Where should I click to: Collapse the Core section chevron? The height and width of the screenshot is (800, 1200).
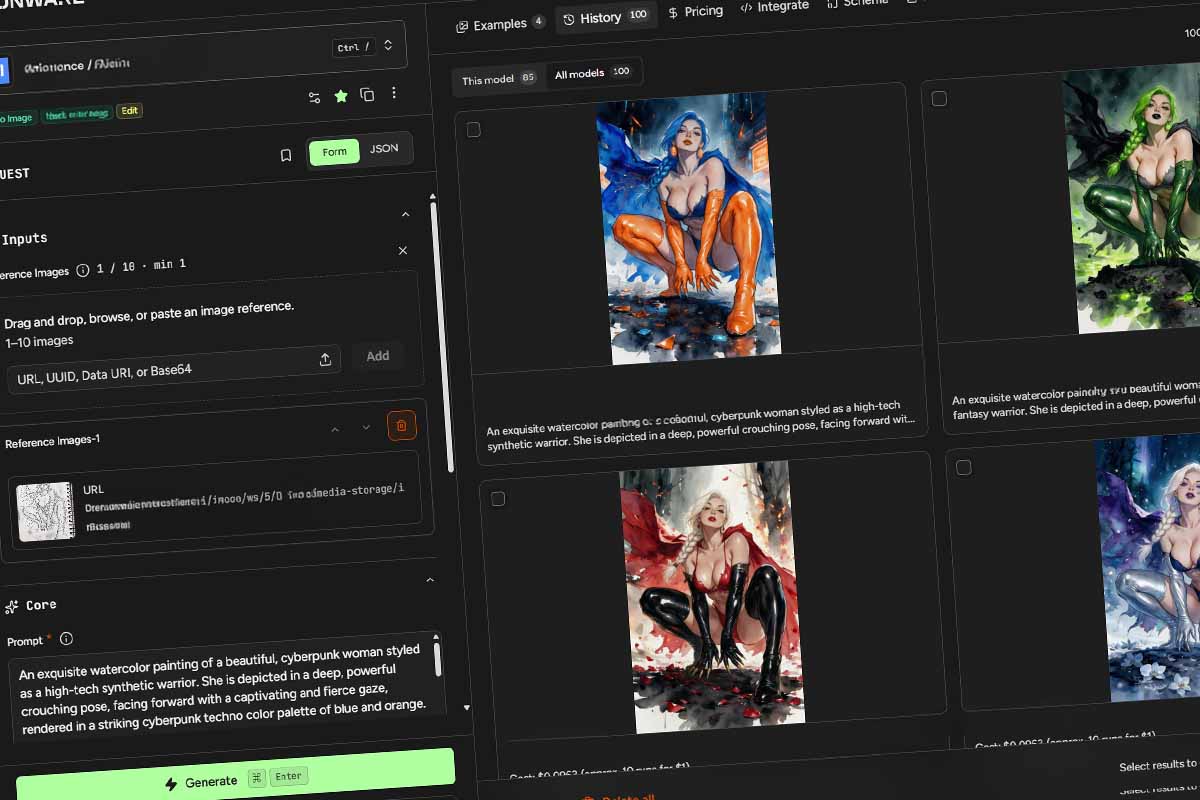coord(430,580)
